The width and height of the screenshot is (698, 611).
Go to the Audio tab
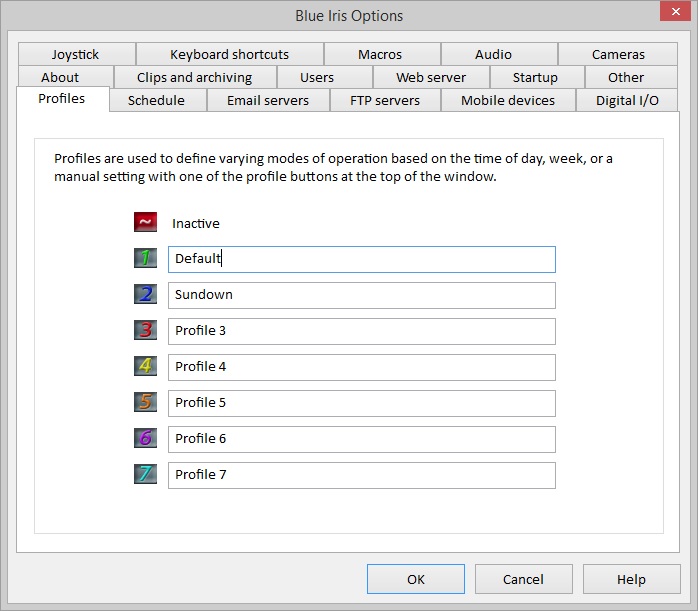tap(499, 54)
